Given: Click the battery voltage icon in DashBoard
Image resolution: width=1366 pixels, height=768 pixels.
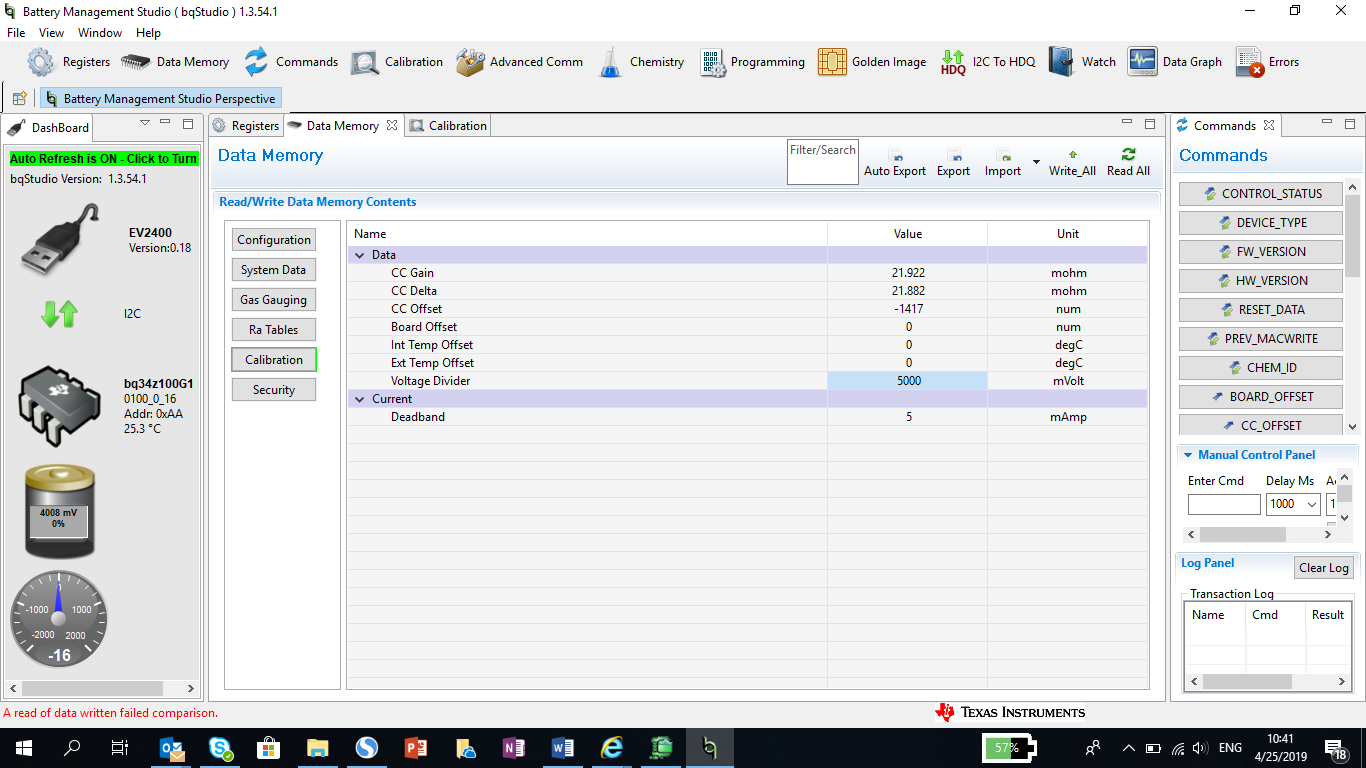Looking at the screenshot, I should click(x=60, y=510).
